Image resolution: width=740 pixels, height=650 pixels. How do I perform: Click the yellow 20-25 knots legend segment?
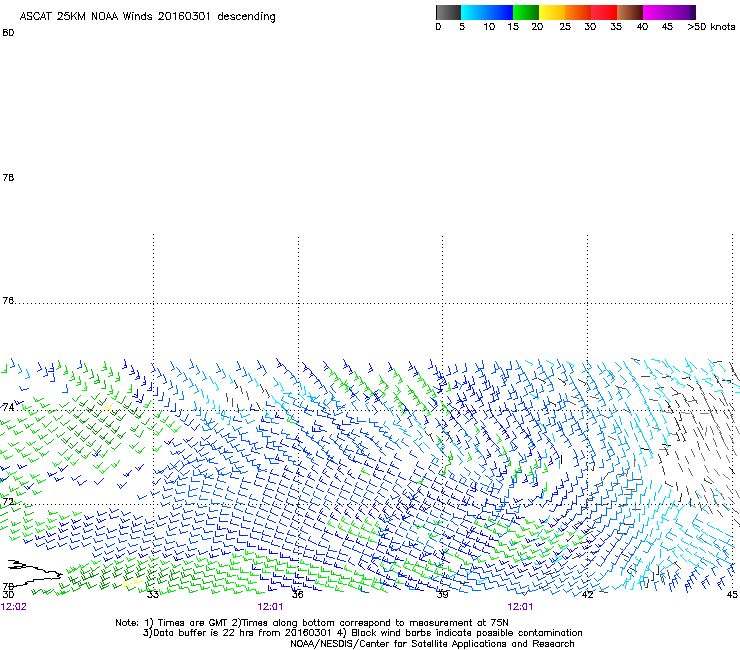(x=552, y=12)
